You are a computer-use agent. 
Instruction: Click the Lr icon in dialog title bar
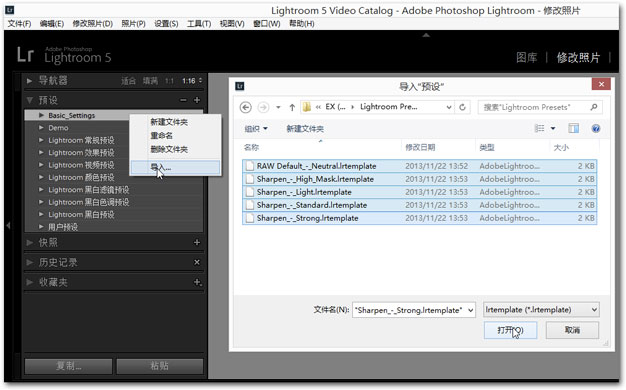pos(240,86)
